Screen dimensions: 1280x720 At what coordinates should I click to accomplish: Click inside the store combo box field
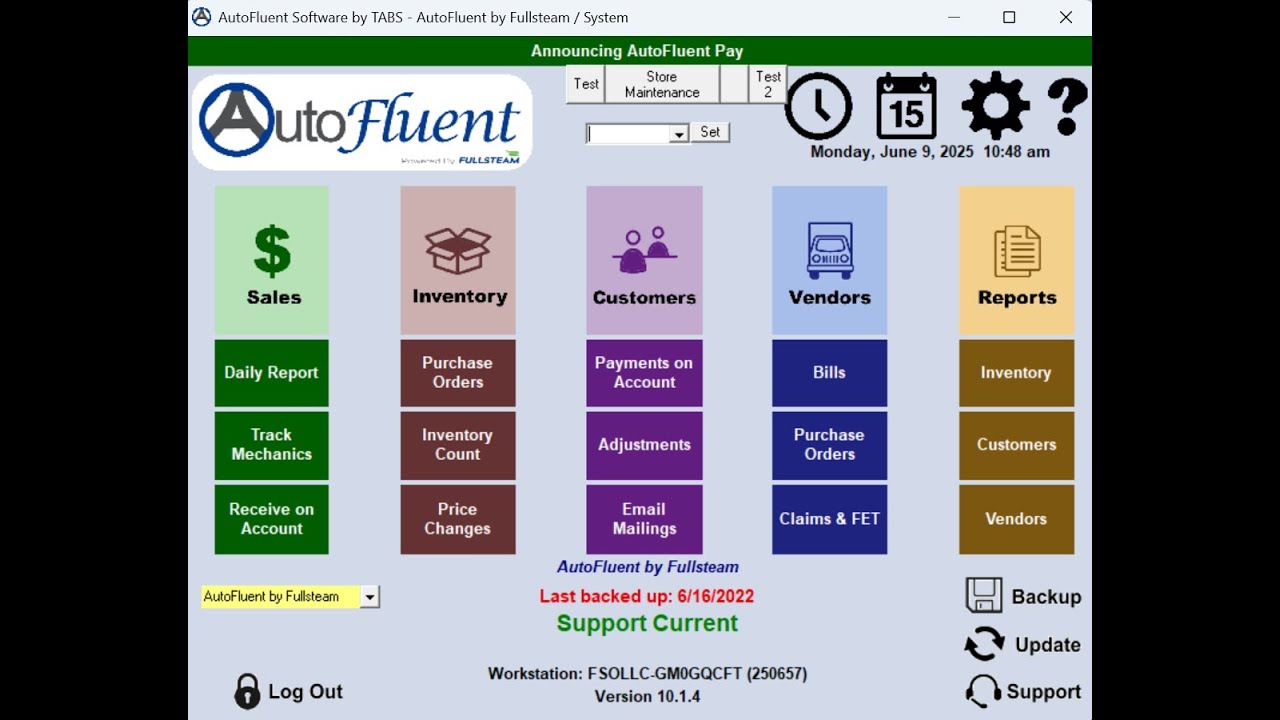628,134
